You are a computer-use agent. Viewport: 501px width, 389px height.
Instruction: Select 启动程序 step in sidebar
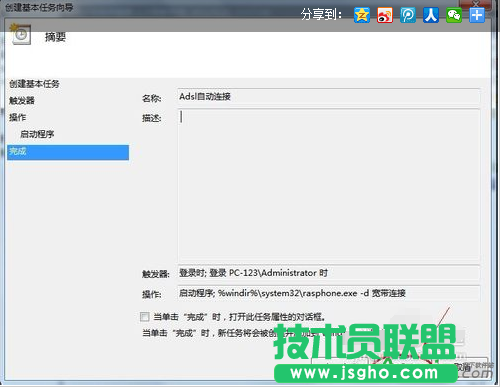37,134
